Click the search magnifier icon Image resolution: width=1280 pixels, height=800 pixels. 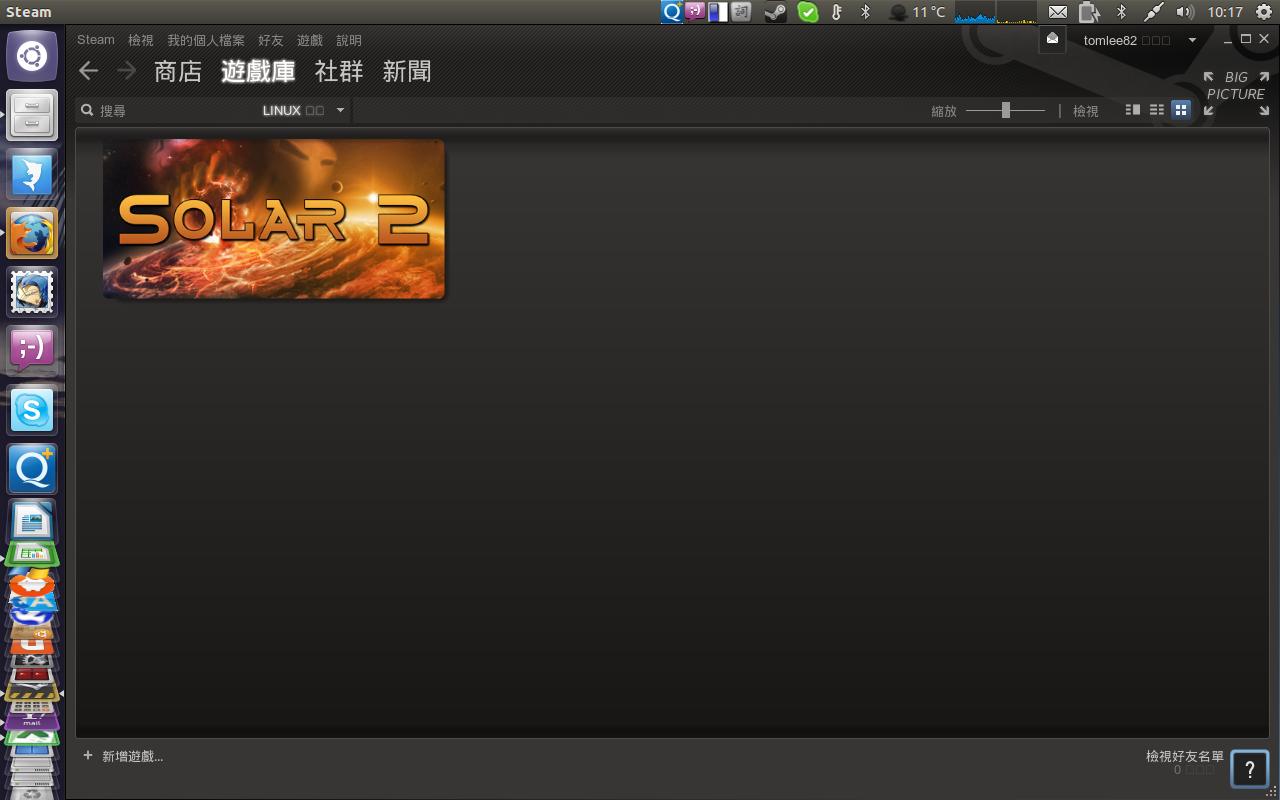pyautogui.click(x=87, y=110)
